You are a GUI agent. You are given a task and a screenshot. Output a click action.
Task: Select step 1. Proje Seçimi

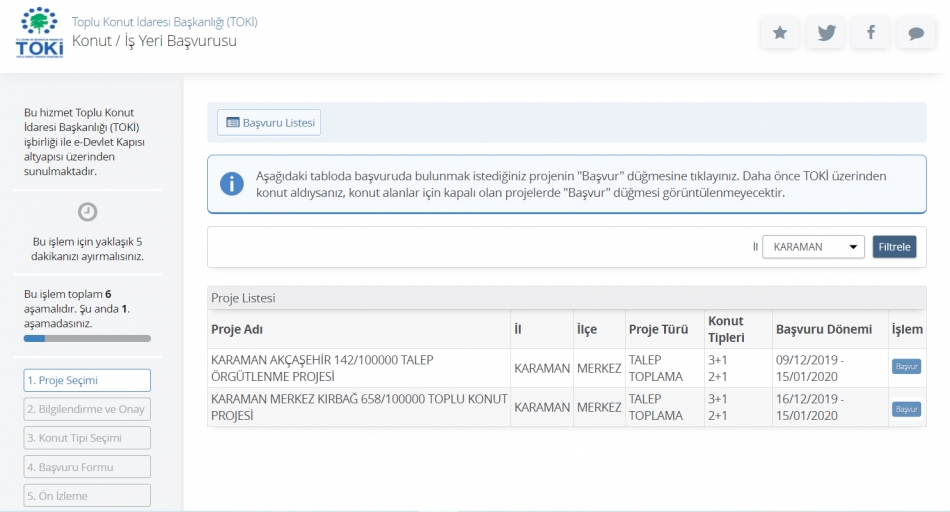(x=87, y=380)
